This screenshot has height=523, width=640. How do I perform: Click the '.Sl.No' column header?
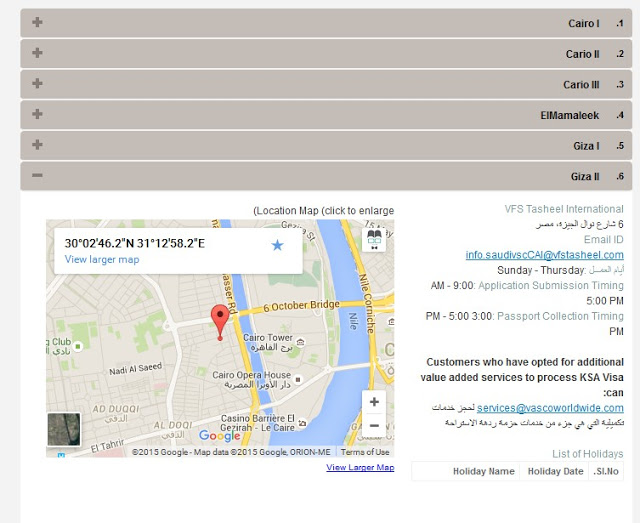(606, 471)
